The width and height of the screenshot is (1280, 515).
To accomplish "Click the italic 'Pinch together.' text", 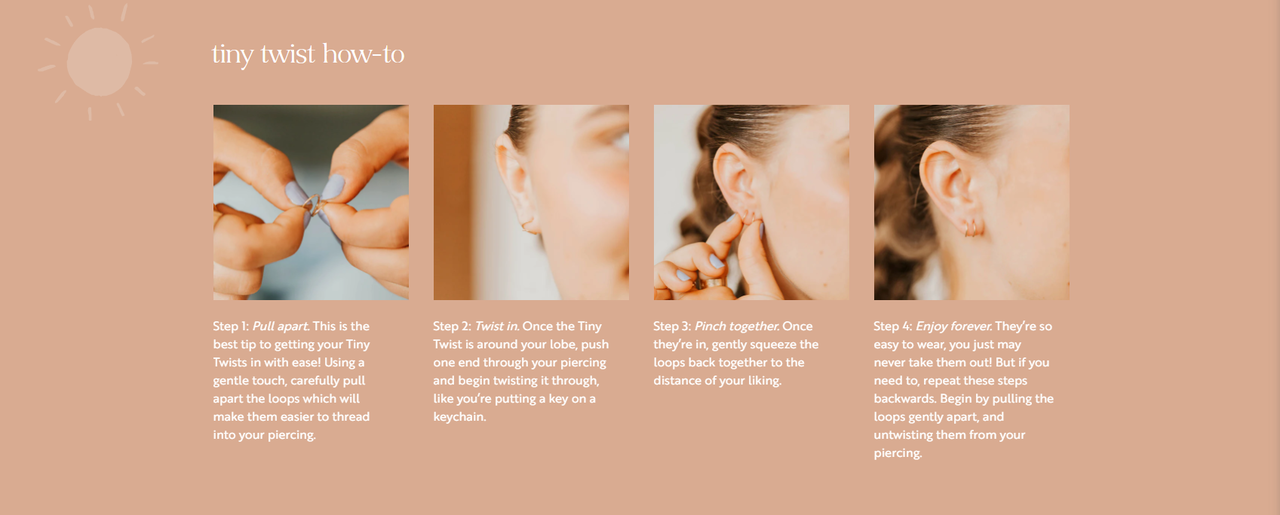I will 736,326.
